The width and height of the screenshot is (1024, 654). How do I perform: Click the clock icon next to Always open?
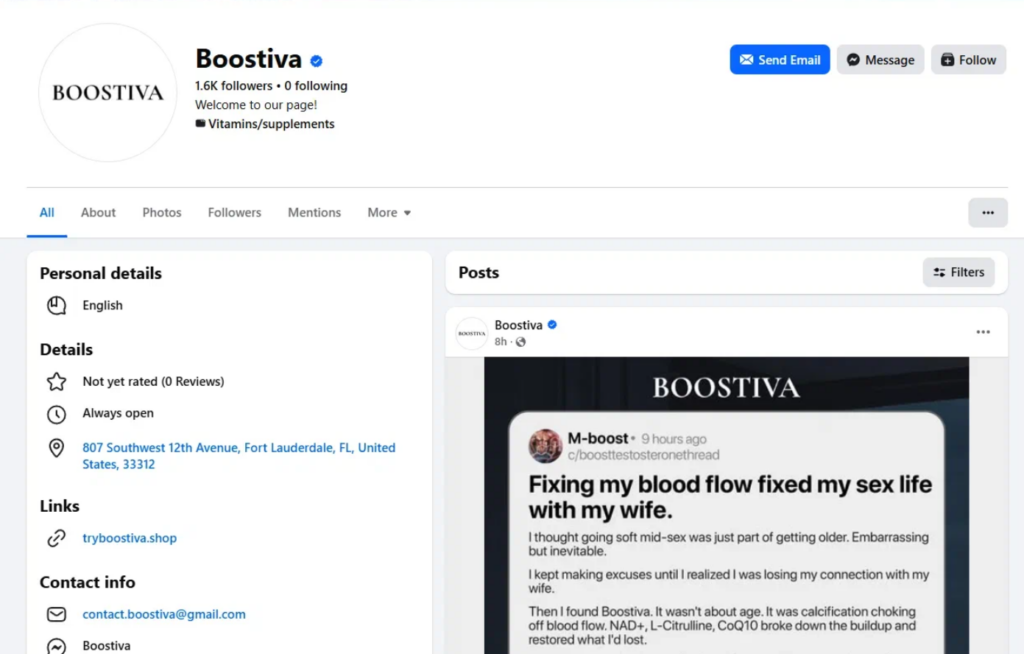click(57, 414)
